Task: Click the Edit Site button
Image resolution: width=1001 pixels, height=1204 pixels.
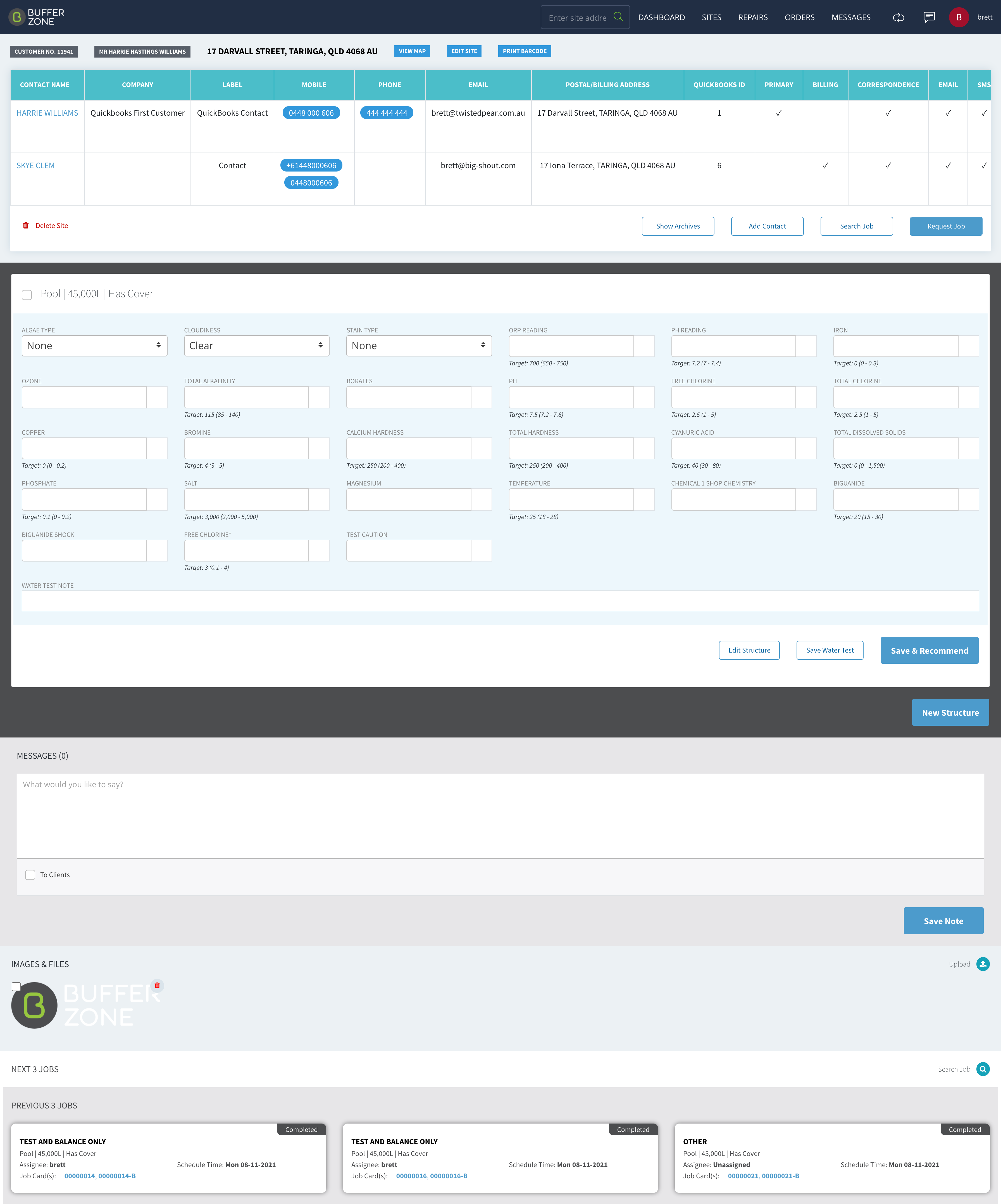Action: coord(464,51)
